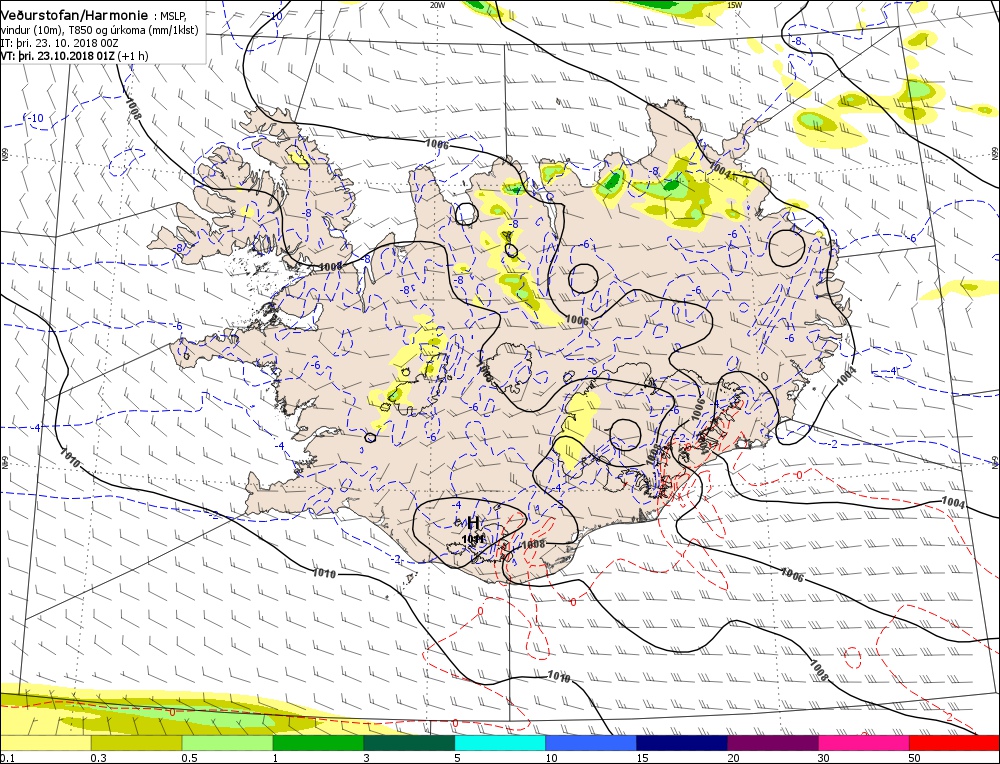This screenshot has width=1000, height=764.
Task: Click the 1011 pressure value under H
Action: click(473, 539)
